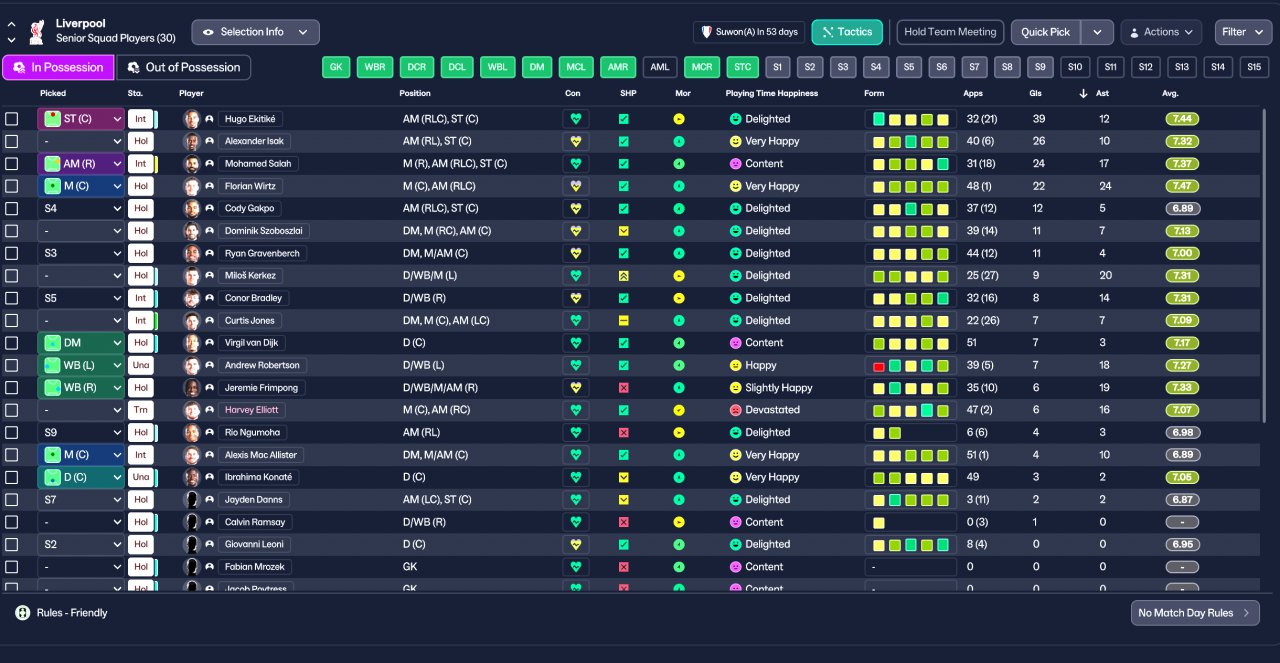Viewport: 1280px width, 663px height.
Task: Click the info icon beside Ryan Gravenberch
Action: click(x=210, y=253)
